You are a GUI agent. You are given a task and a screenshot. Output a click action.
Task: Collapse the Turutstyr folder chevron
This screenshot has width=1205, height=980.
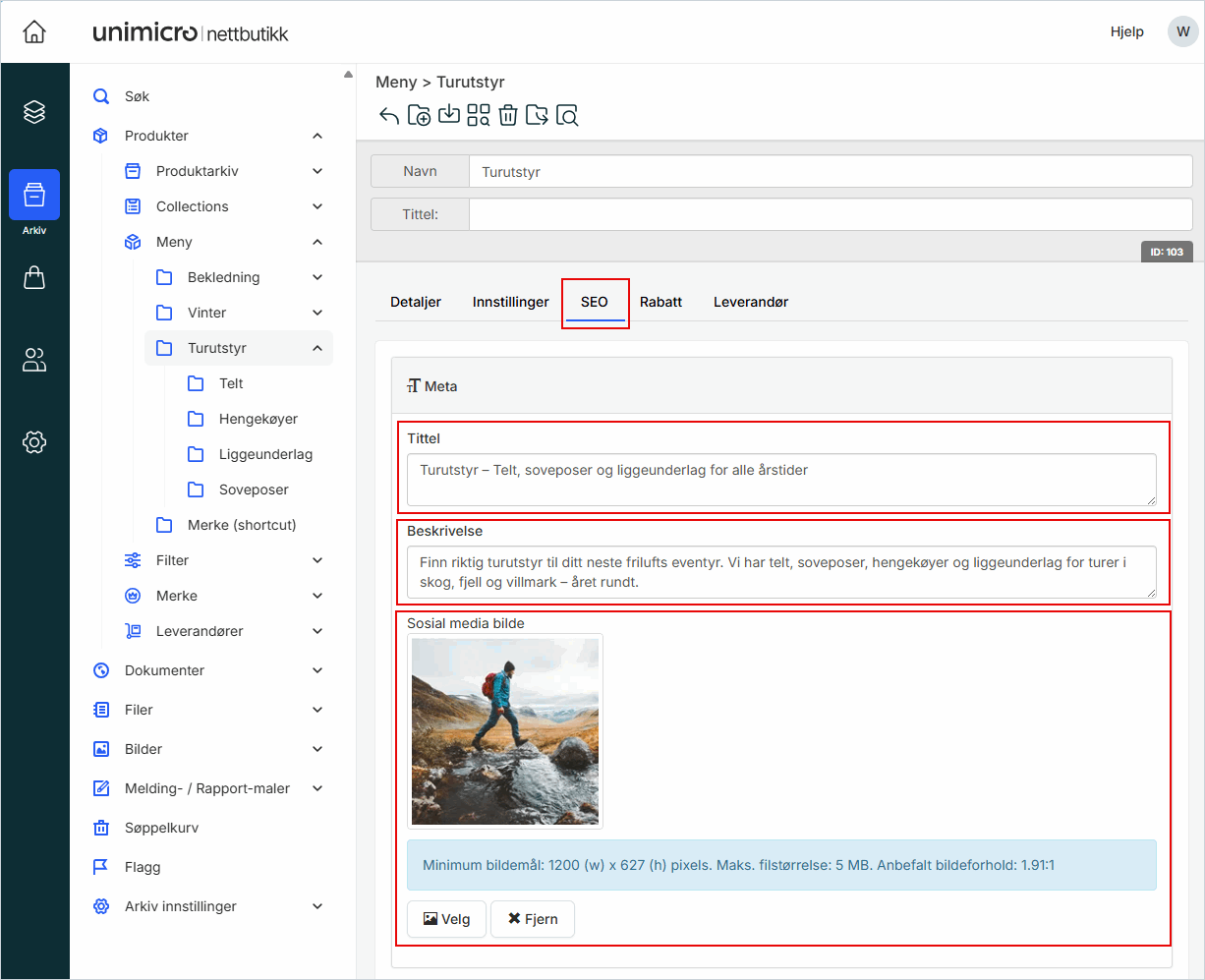coord(317,348)
